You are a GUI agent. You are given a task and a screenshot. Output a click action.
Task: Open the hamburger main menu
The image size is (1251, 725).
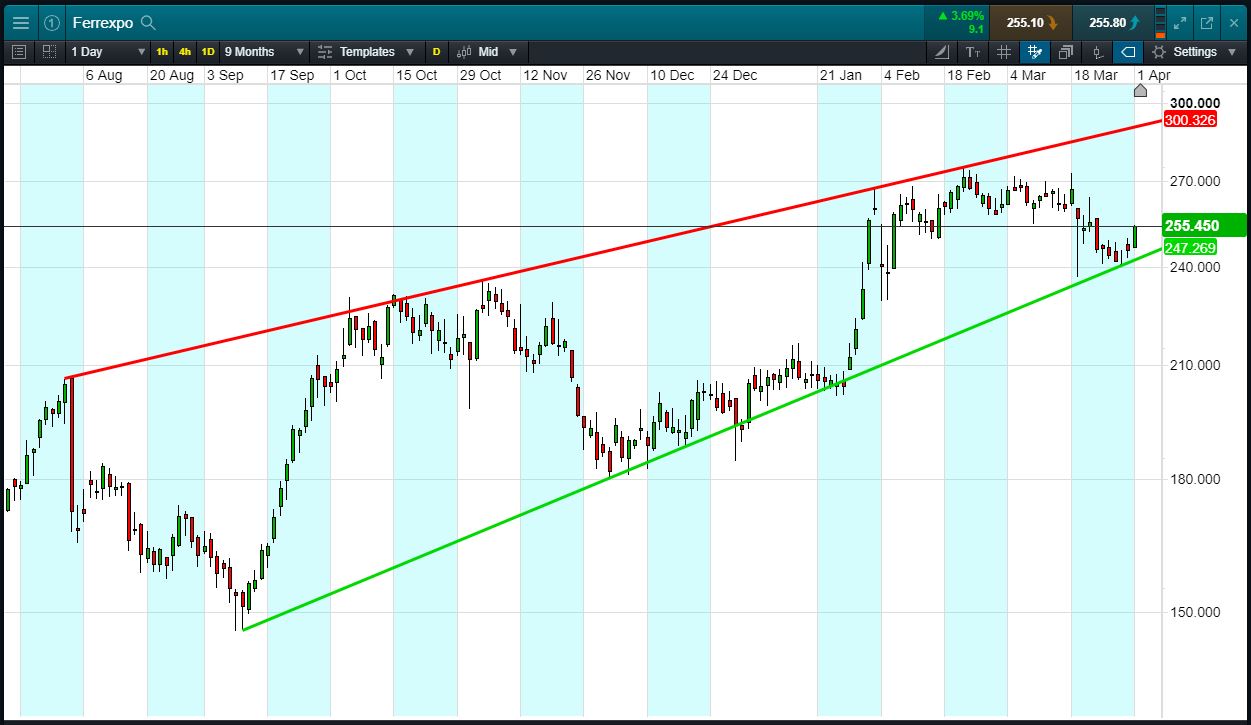point(21,22)
